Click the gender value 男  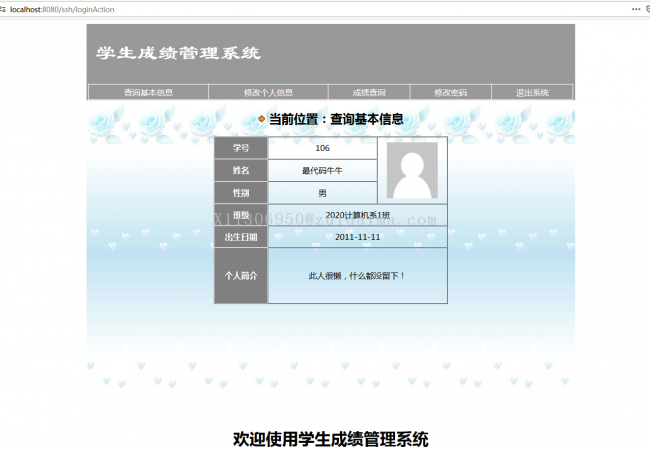[322, 193]
